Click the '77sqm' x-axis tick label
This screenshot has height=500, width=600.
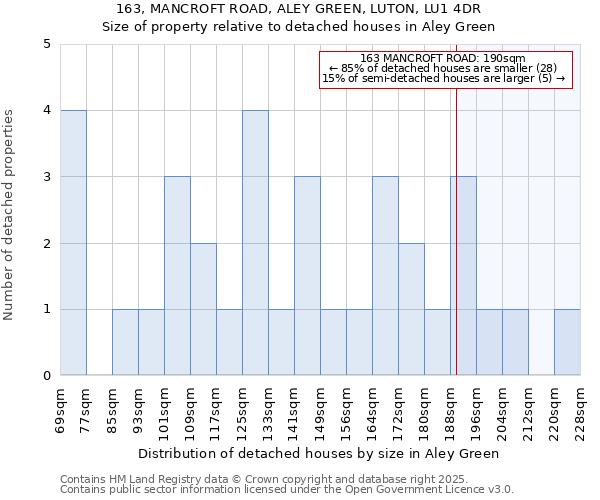tap(85, 411)
